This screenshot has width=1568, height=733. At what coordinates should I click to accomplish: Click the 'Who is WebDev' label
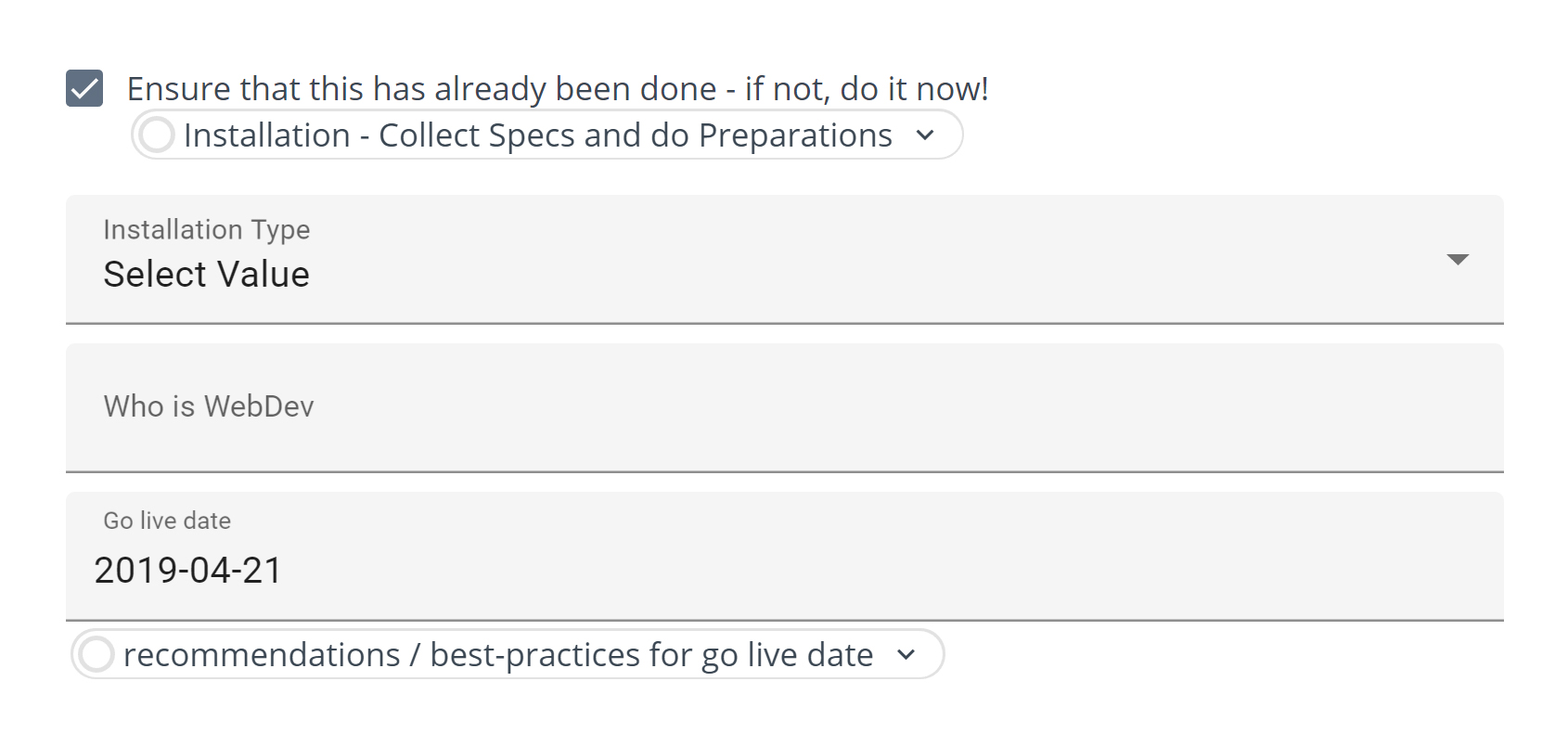click(x=209, y=406)
